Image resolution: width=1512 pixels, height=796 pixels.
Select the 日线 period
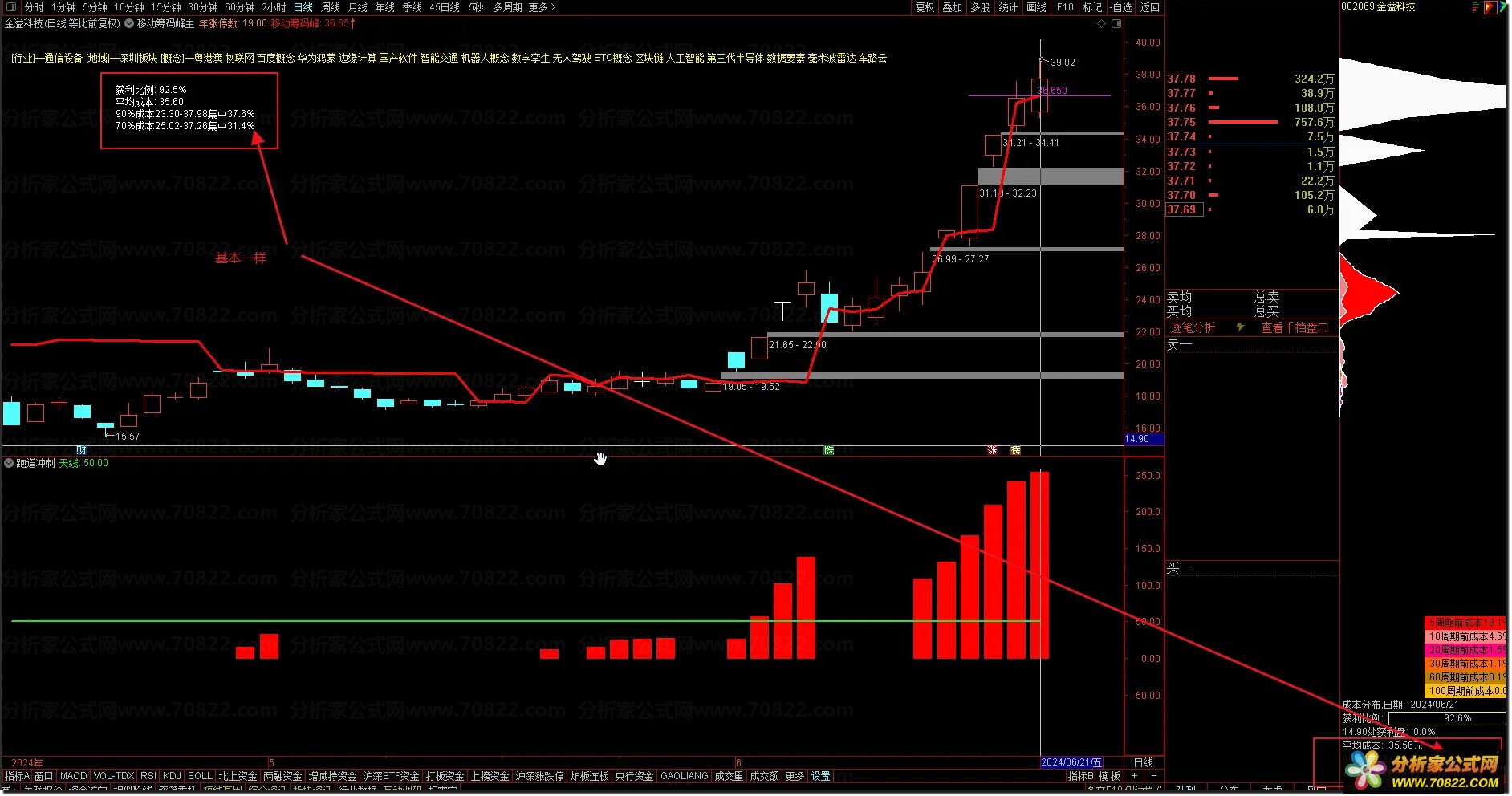303,7
